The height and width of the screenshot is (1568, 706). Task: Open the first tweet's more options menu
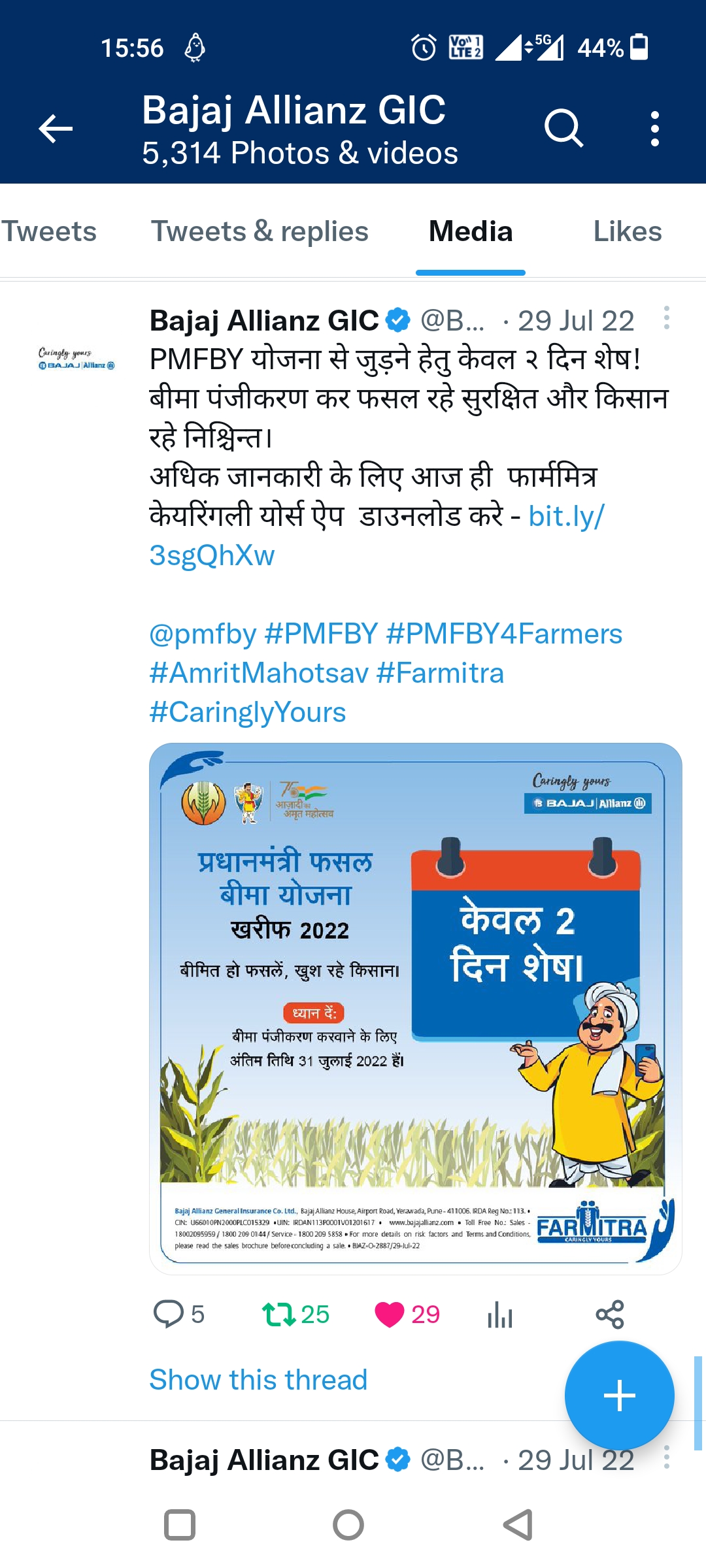click(666, 318)
